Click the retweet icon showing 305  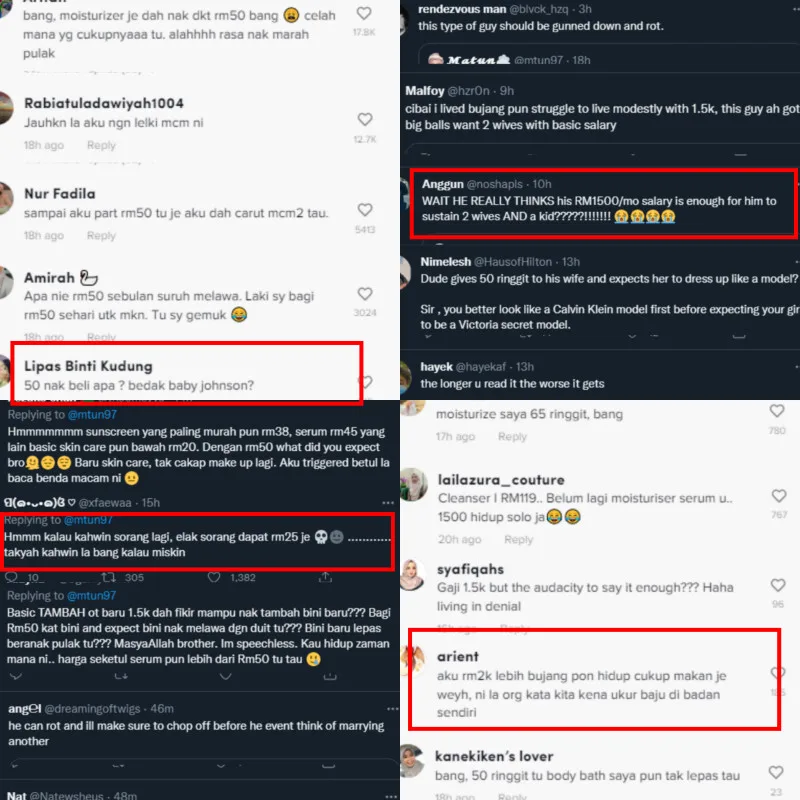click(x=108, y=577)
